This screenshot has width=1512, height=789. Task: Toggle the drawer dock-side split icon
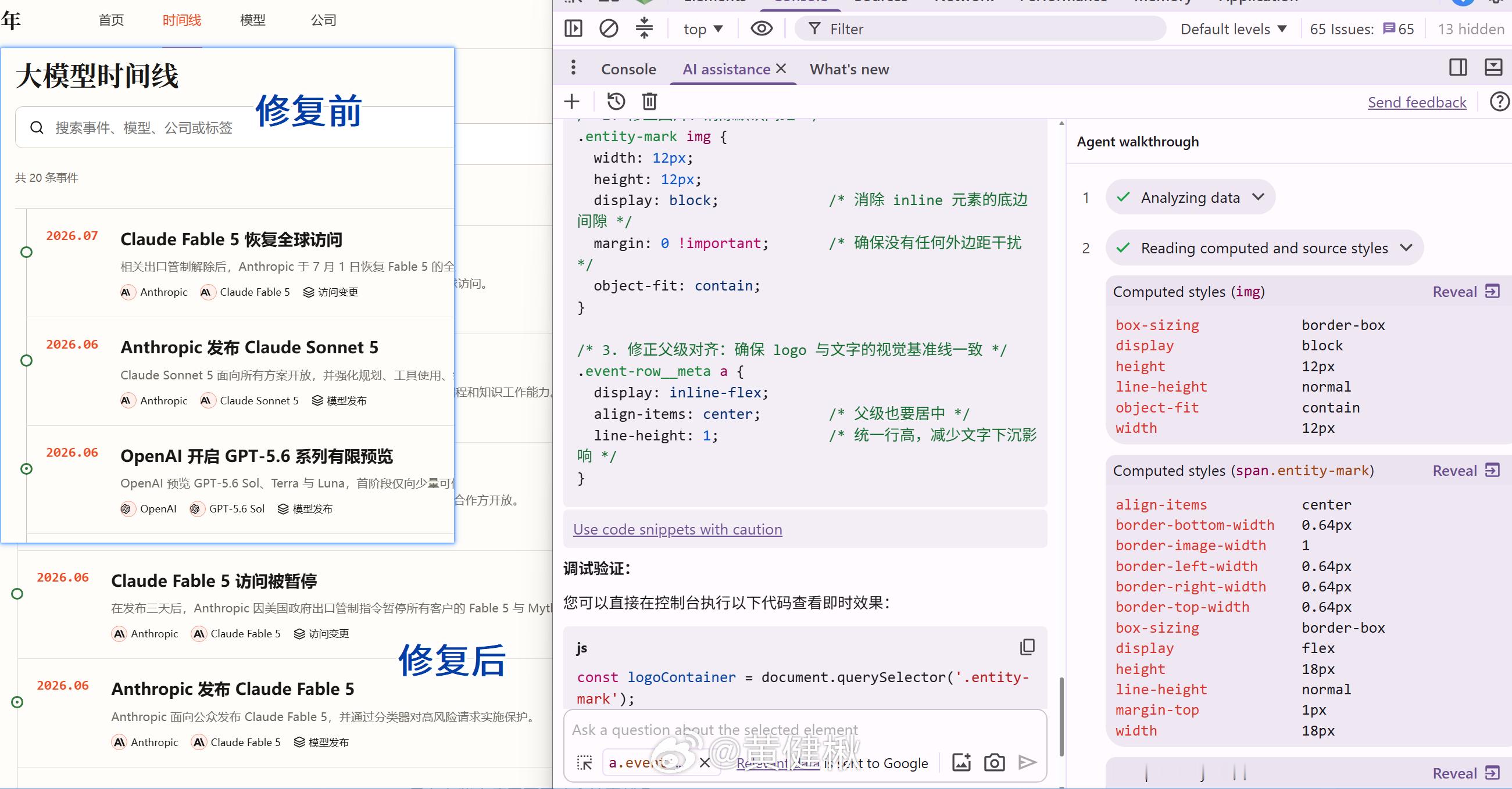(x=1457, y=67)
